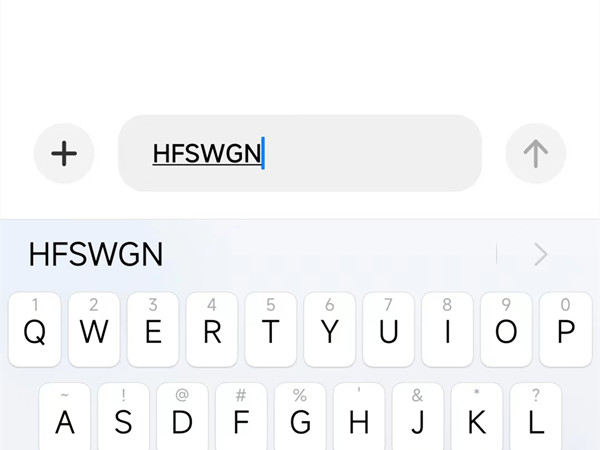
Task: Tap the O key
Action: click(506, 329)
